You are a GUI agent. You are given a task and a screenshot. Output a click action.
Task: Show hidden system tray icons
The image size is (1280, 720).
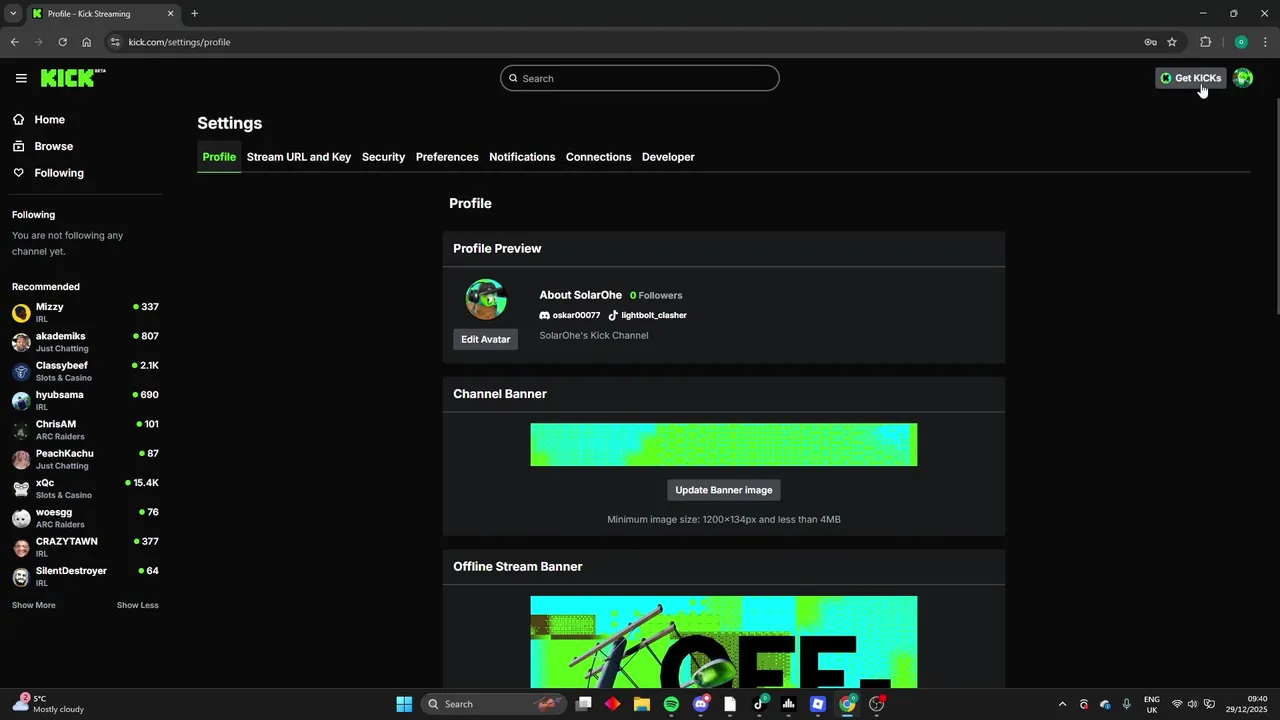[1062, 704]
